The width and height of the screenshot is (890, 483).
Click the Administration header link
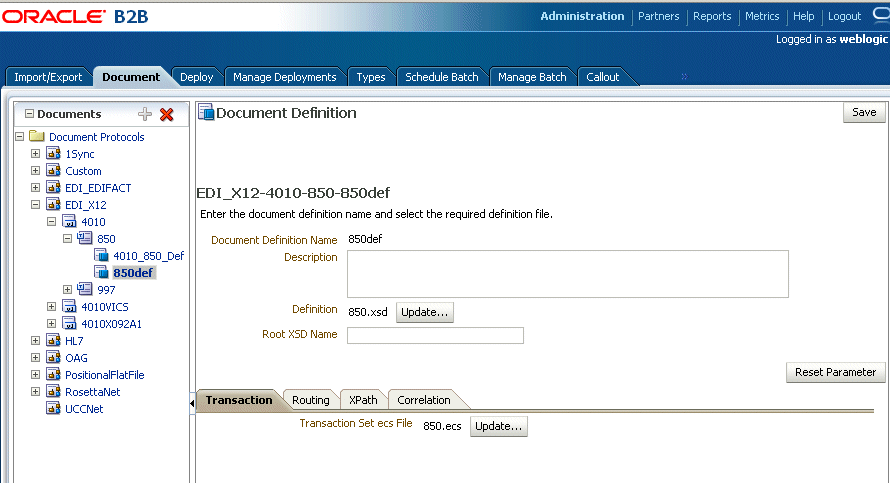(582, 16)
